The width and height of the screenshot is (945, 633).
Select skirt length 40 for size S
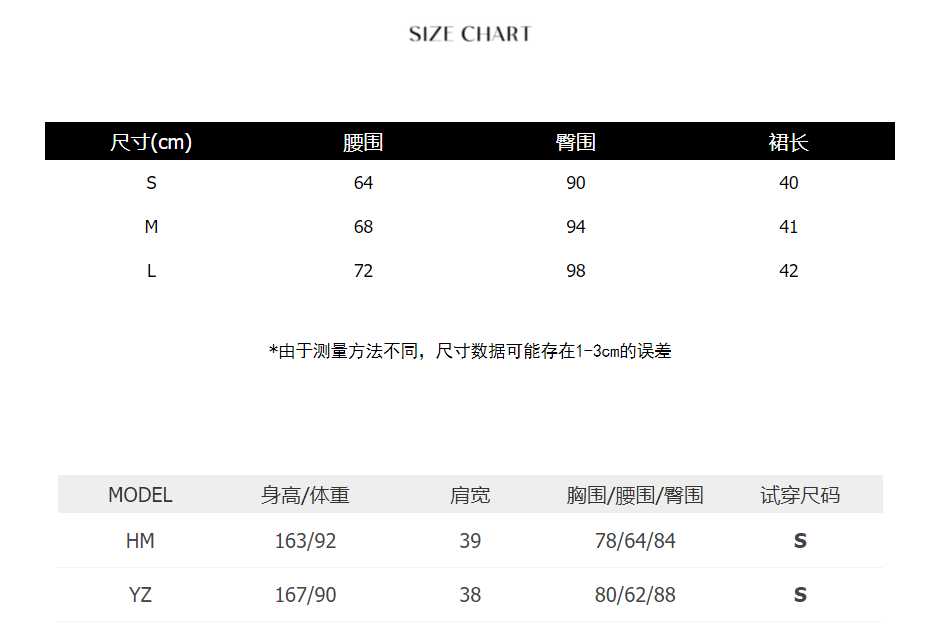pos(788,183)
